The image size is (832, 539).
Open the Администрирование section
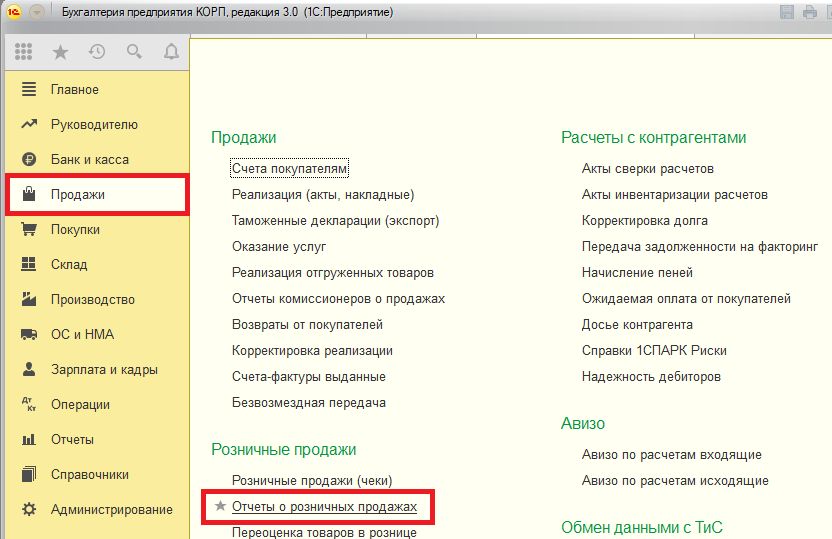112,510
